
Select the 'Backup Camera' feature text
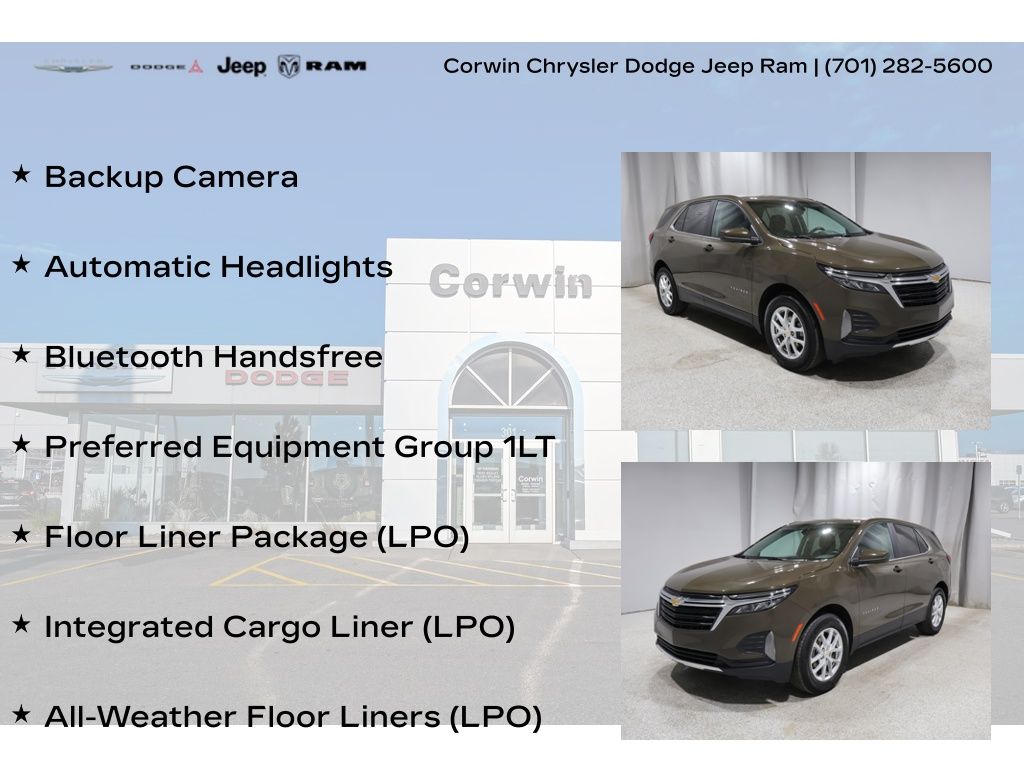(171, 177)
